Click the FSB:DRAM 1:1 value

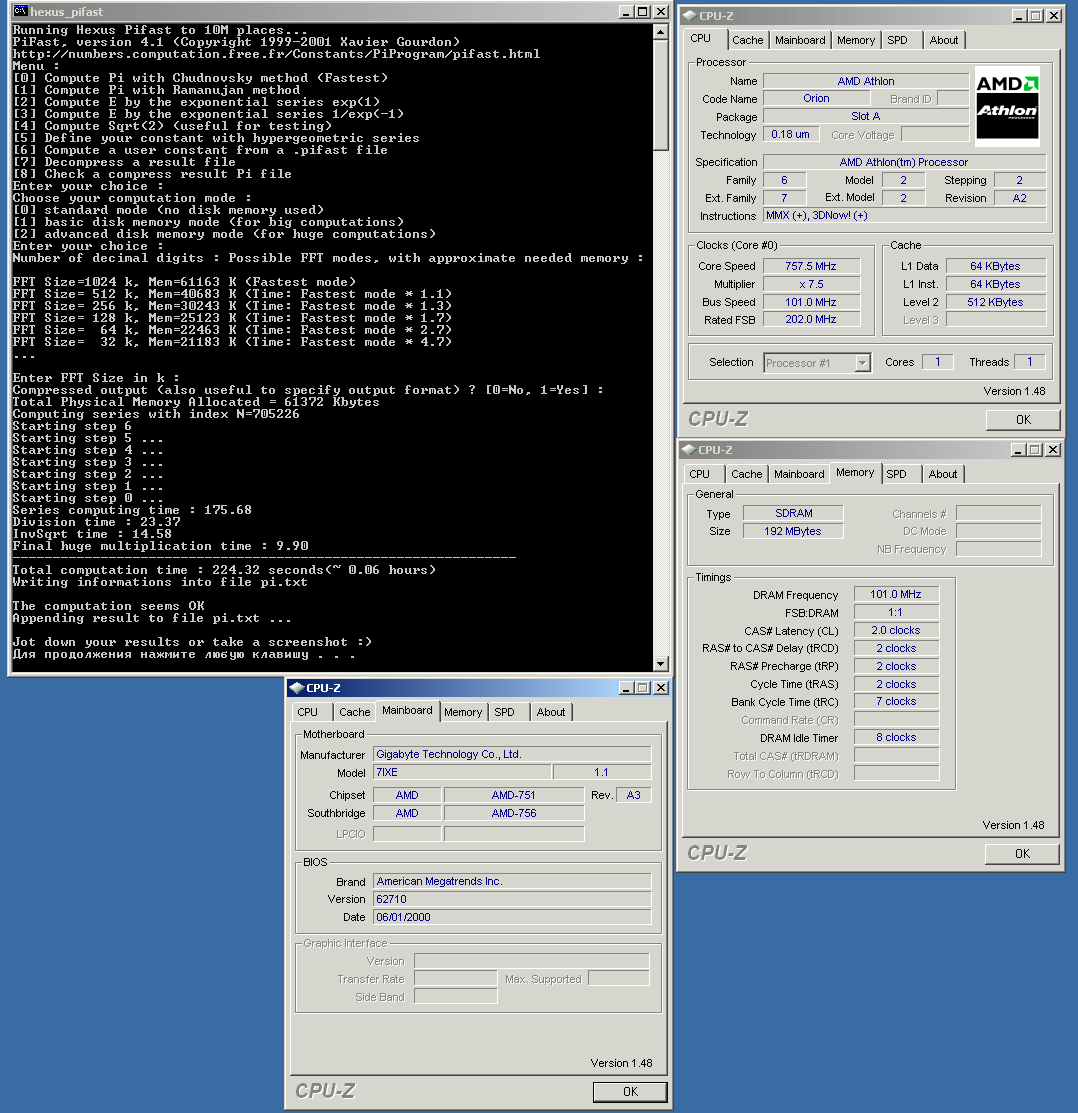click(x=896, y=613)
